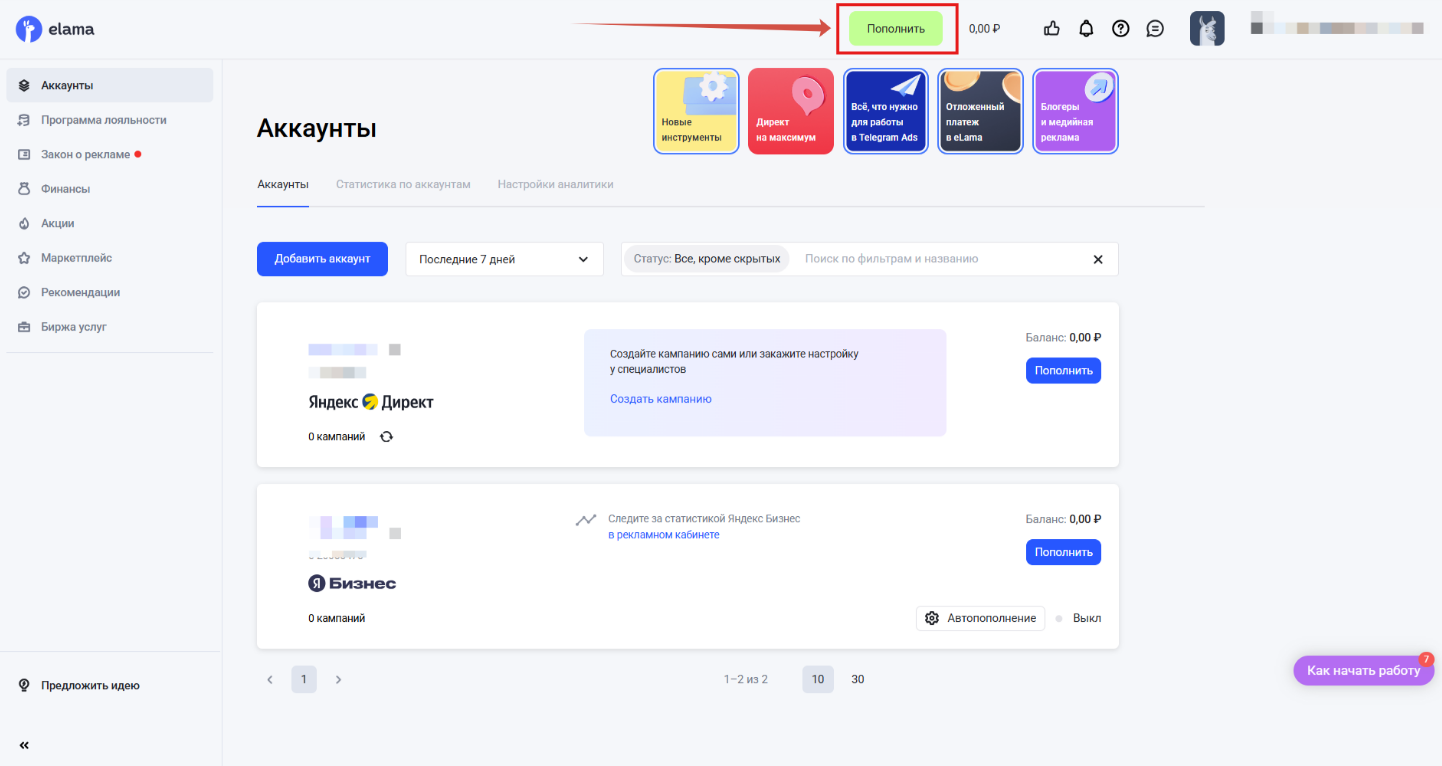Click the profile avatar image
This screenshot has width=1442, height=766.
coord(1207,28)
